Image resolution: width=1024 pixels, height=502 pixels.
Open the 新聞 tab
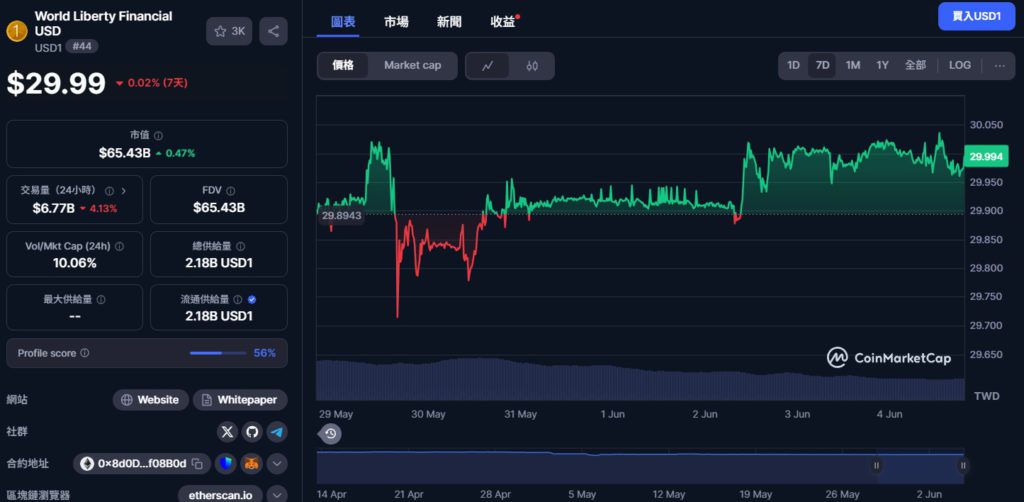(449, 21)
